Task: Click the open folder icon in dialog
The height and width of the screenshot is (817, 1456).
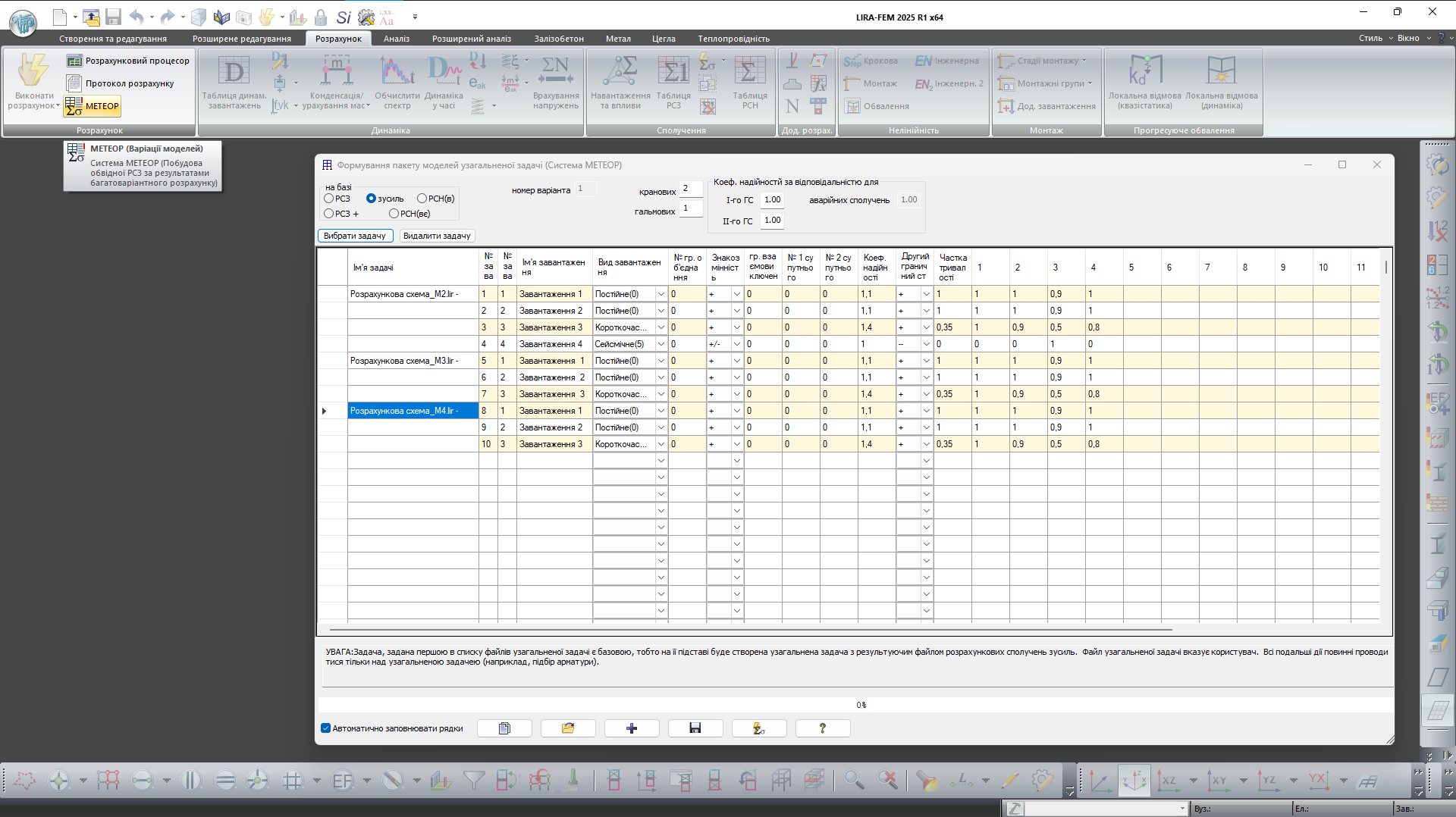Action: tap(568, 728)
